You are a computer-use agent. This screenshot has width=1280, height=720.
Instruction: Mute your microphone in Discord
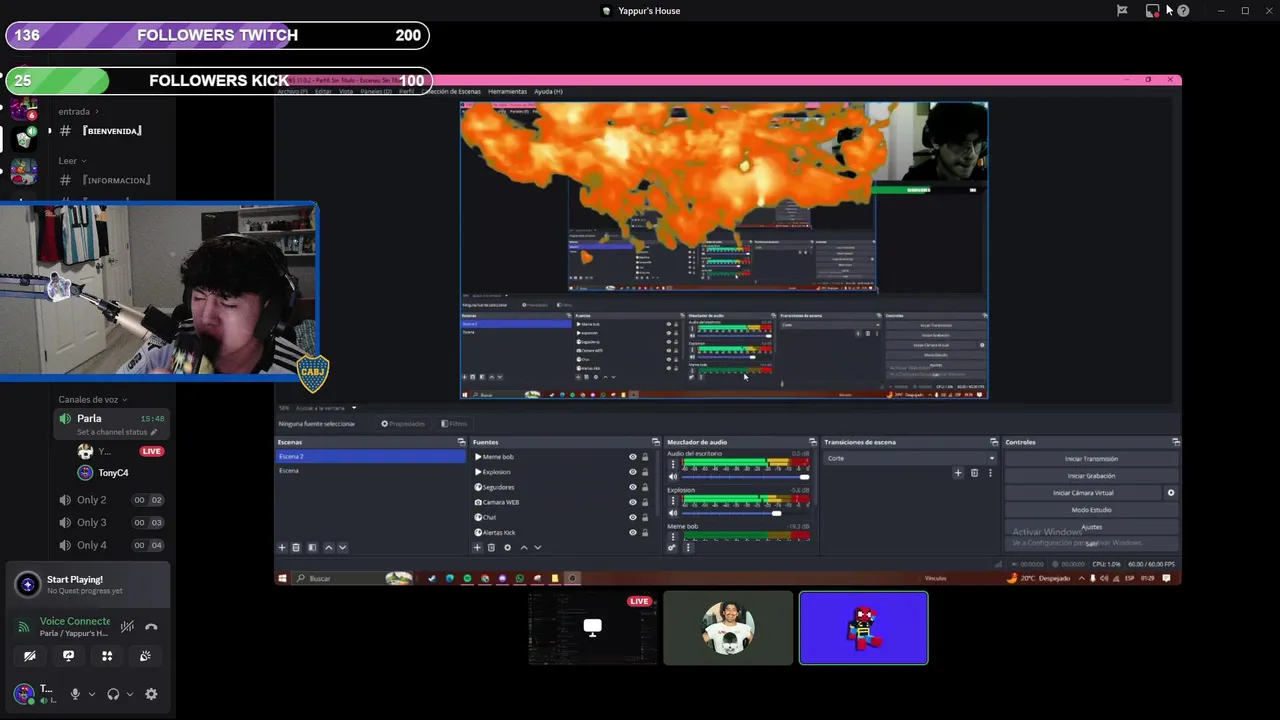pyautogui.click(x=75, y=694)
